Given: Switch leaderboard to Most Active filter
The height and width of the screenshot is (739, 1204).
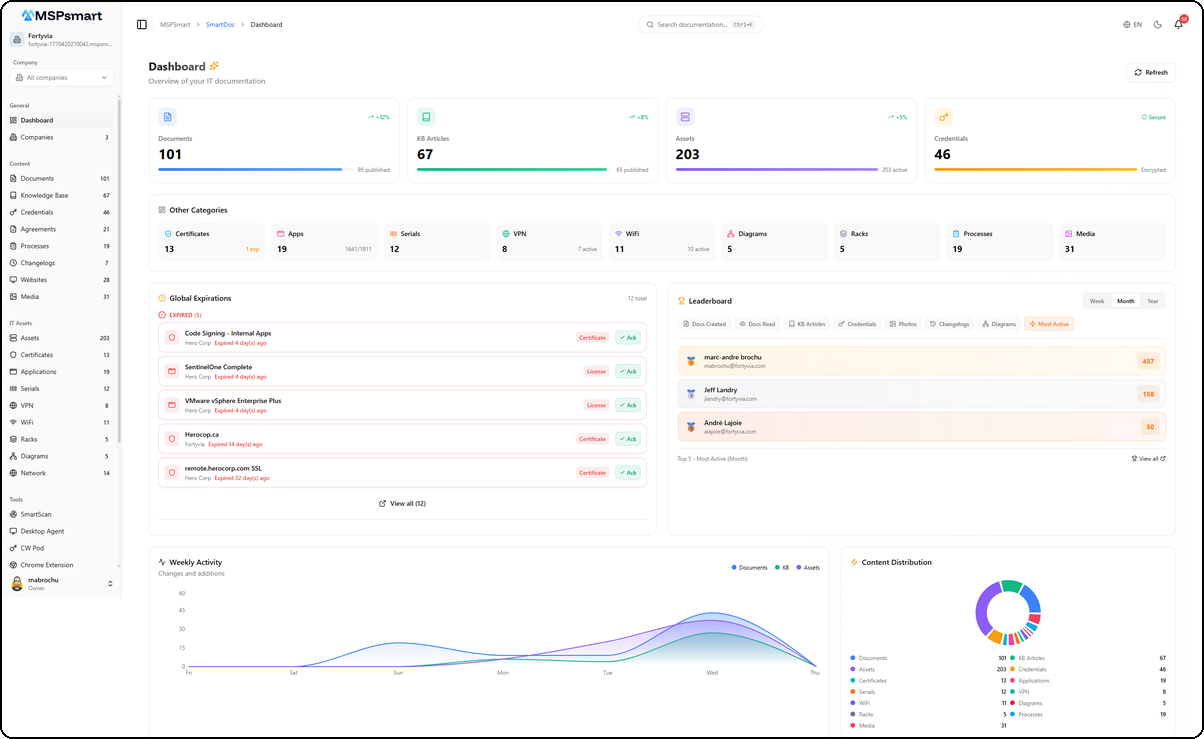Looking at the screenshot, I should [1048, 323].
